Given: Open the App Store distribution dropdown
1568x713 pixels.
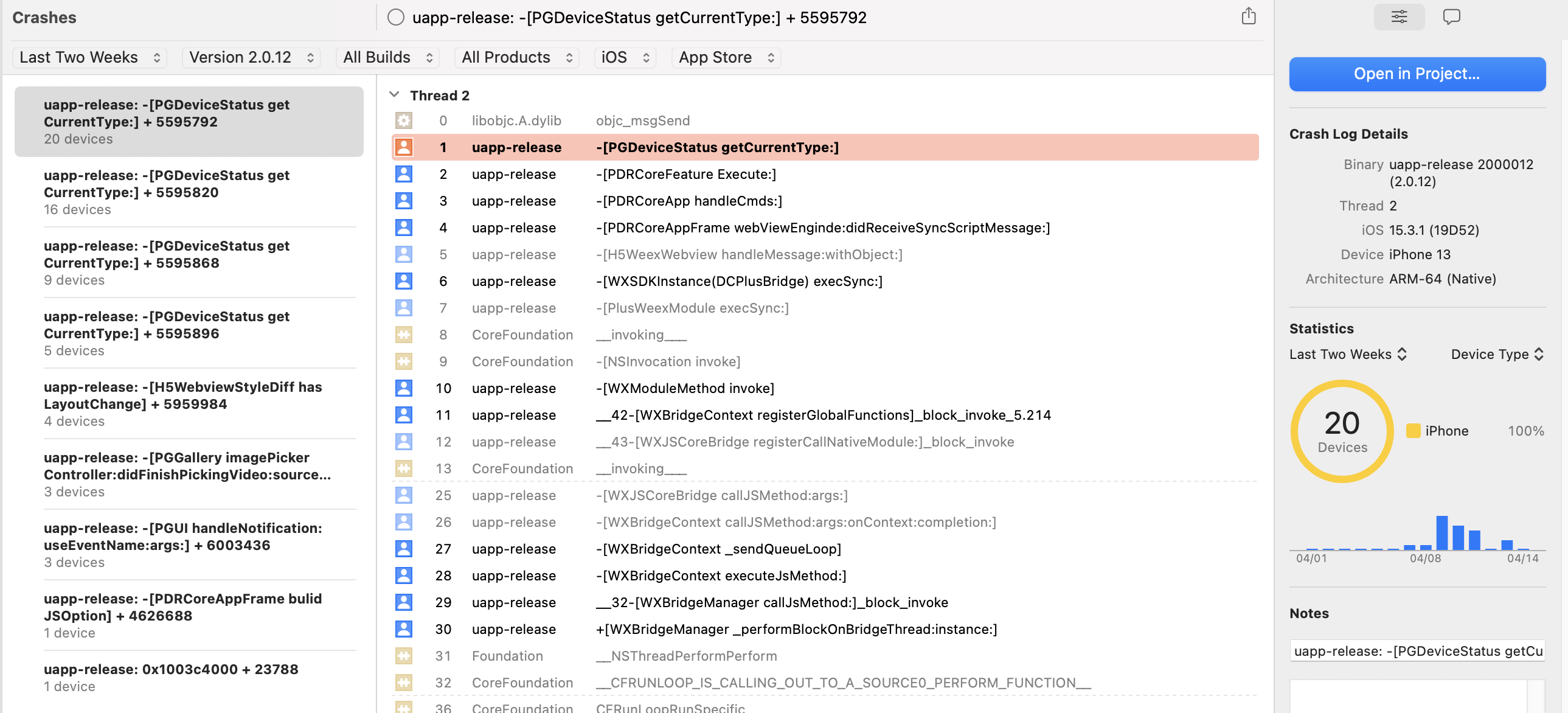Looking at the screenshot, I should tap(726, 57).
